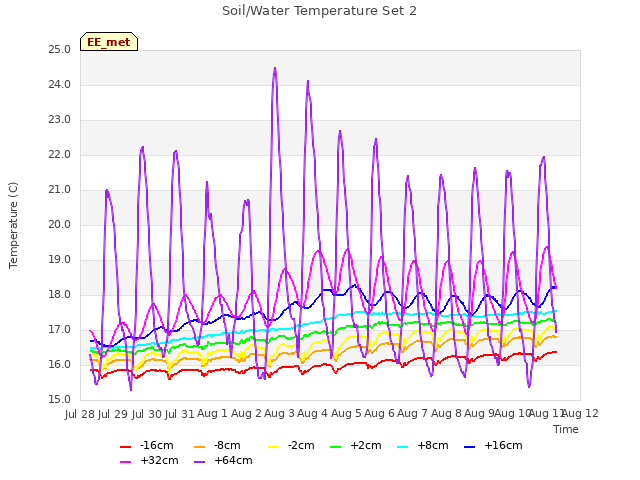Click the Aug 5 x-axis tick label
This screenshot has height=480, width=640.
coord(346,413)
